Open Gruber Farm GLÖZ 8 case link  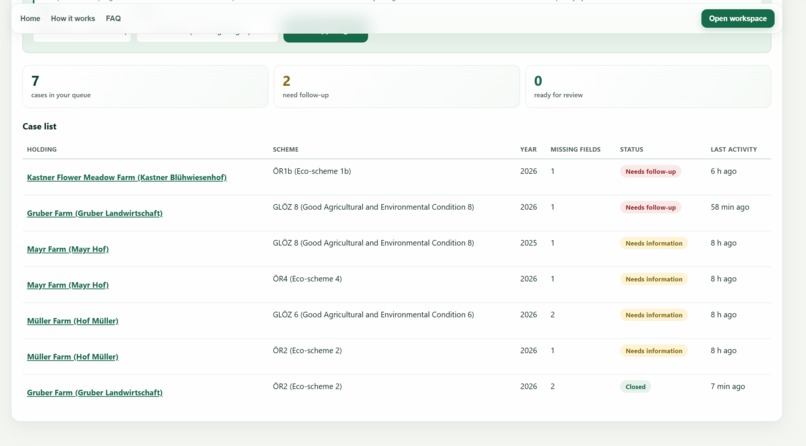[x=95, y=213]
